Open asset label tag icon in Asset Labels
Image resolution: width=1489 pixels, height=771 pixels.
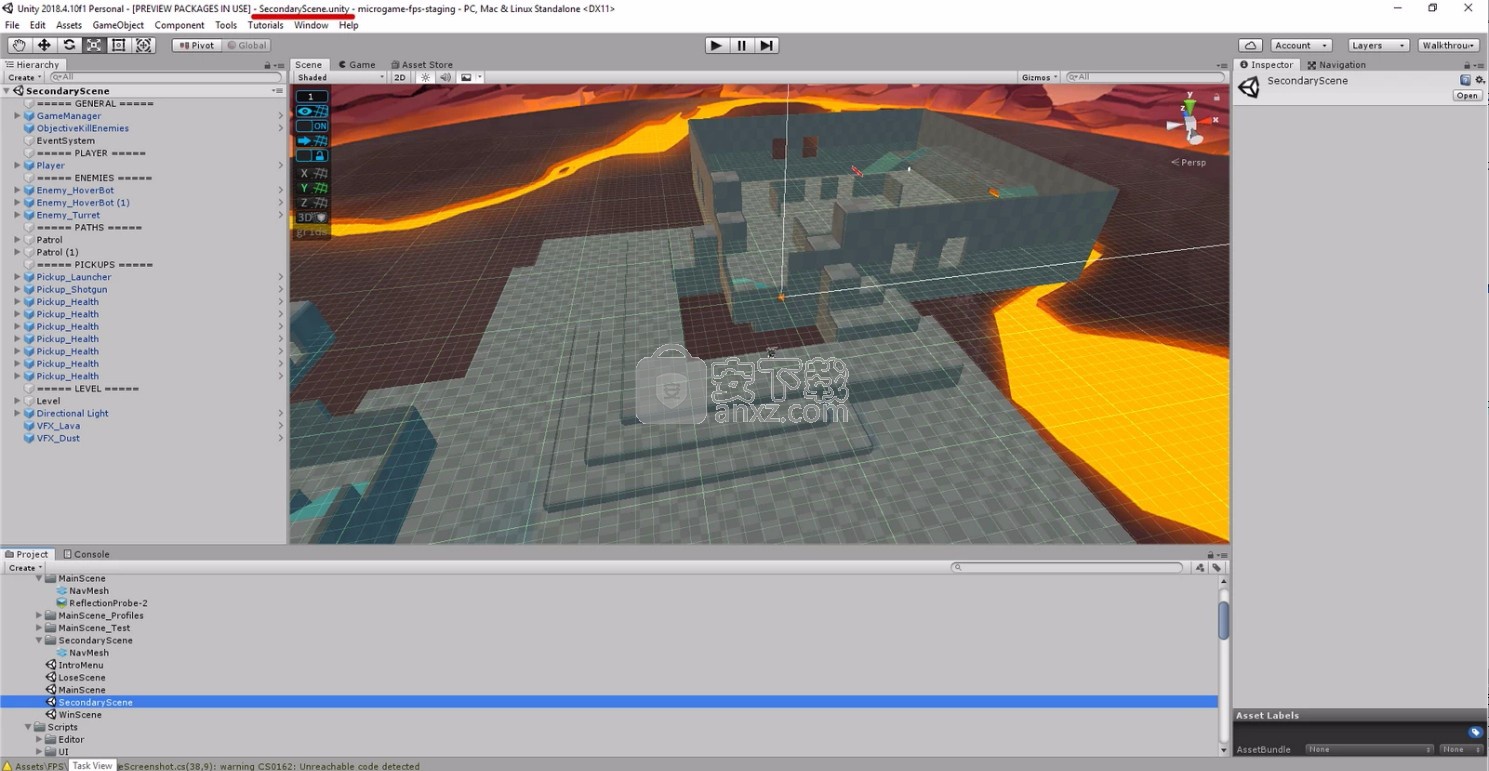[x=1475, y=732]
